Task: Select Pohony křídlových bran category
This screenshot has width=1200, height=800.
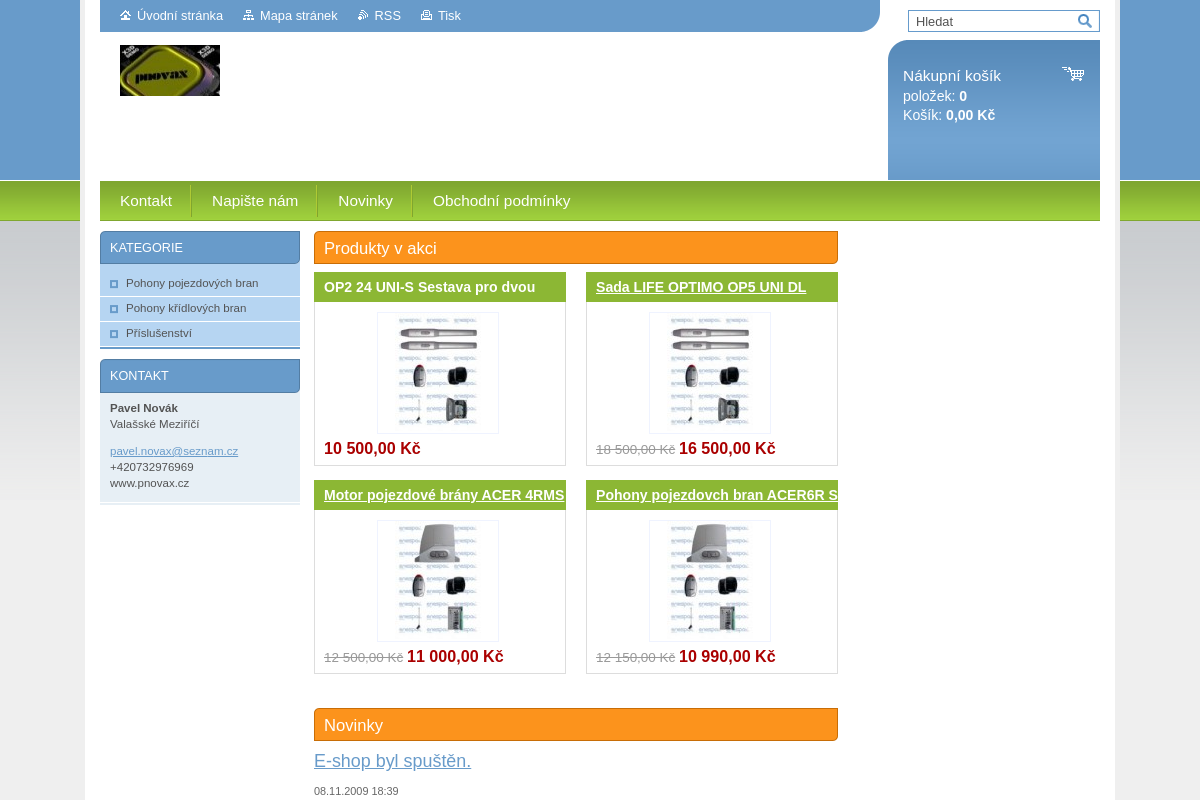Action: click(x=186, y=308)
